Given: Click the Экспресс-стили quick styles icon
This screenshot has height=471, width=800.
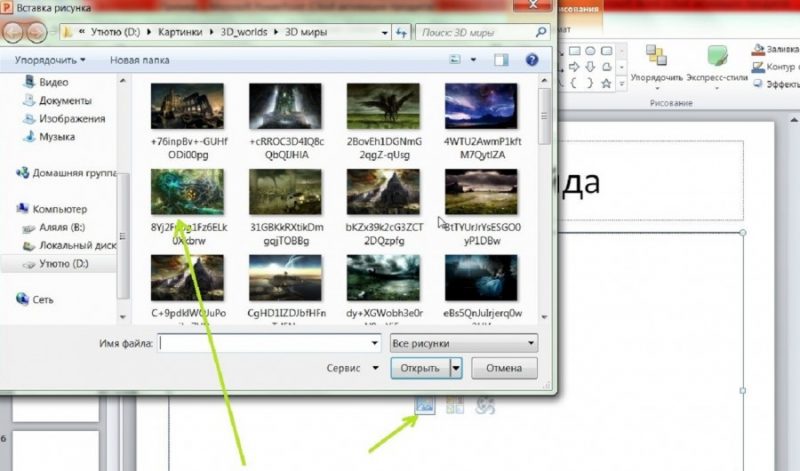Looking at the screenshot, I should pyautogui.click(x=717, y=56).
